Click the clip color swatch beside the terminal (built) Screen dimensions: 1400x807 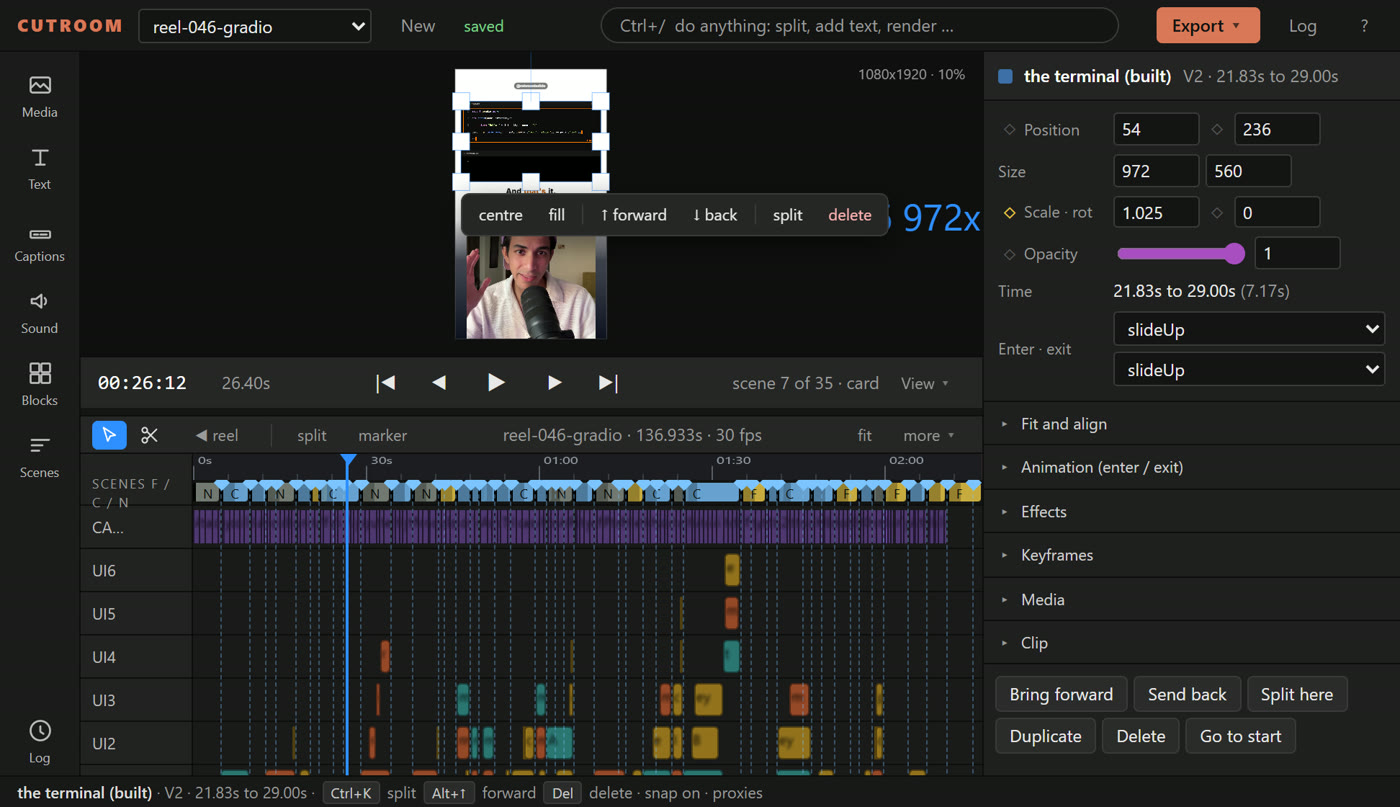click(x=1006, y=76)
